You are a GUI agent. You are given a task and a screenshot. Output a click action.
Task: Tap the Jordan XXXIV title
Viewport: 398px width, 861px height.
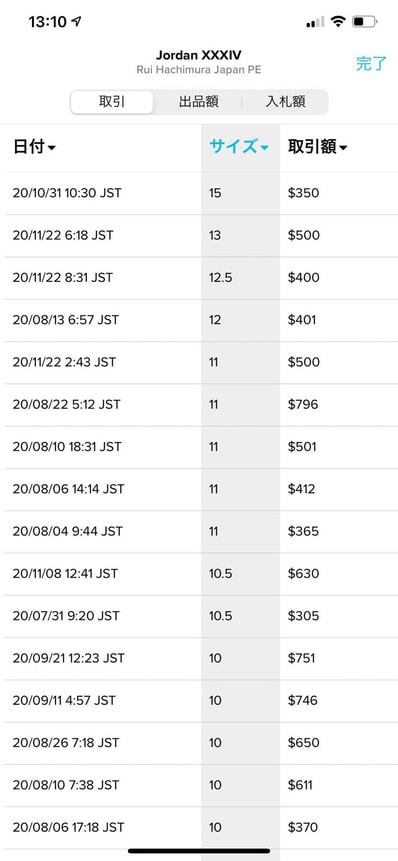tap(199, 55)
